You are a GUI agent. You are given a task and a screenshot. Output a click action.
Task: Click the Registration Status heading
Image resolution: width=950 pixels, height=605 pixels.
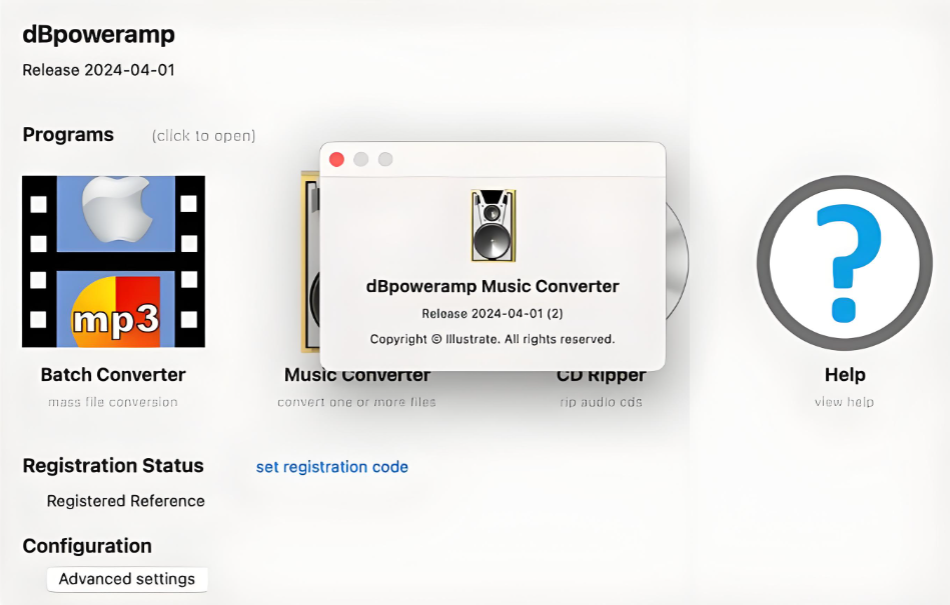(113, 466)
